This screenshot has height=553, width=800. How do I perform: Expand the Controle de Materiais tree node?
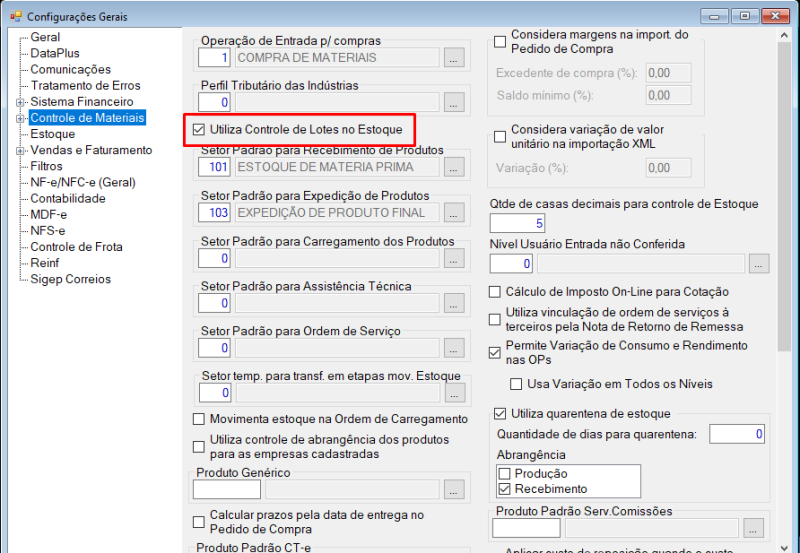20,118
